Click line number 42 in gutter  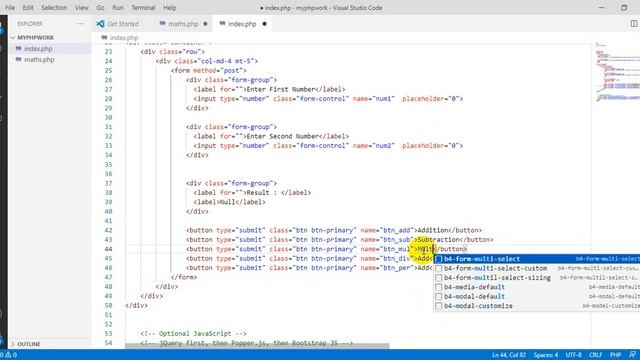[x=108, y=230]
